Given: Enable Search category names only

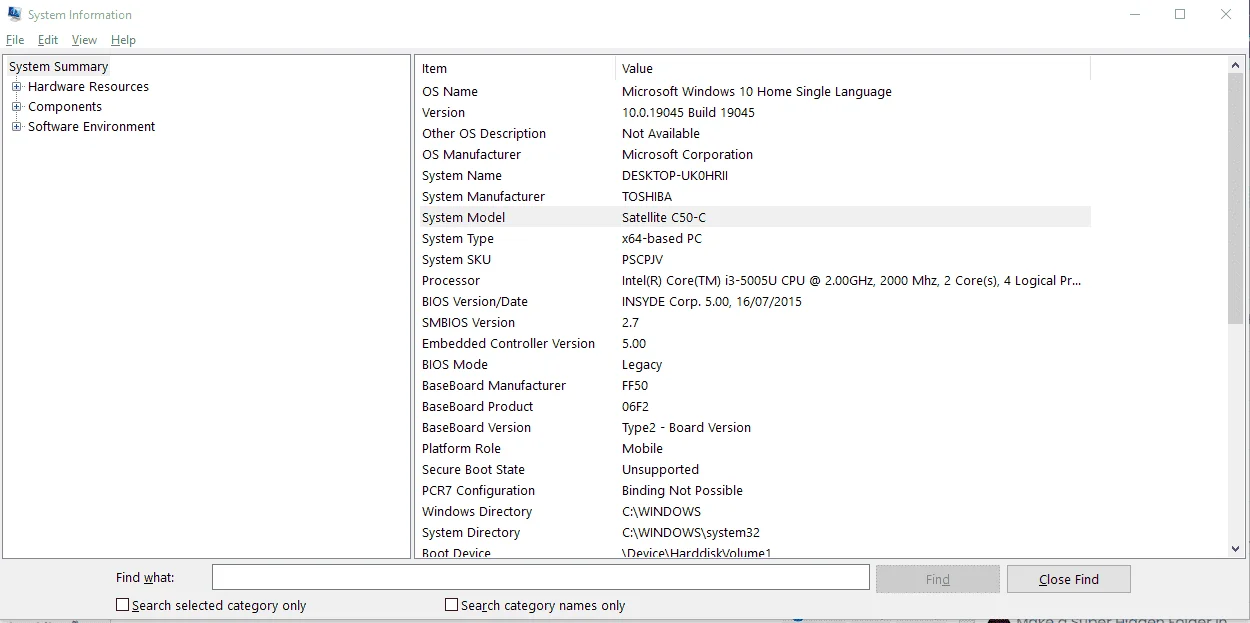Looking at the screenshot, I should [x=451, y=605].
